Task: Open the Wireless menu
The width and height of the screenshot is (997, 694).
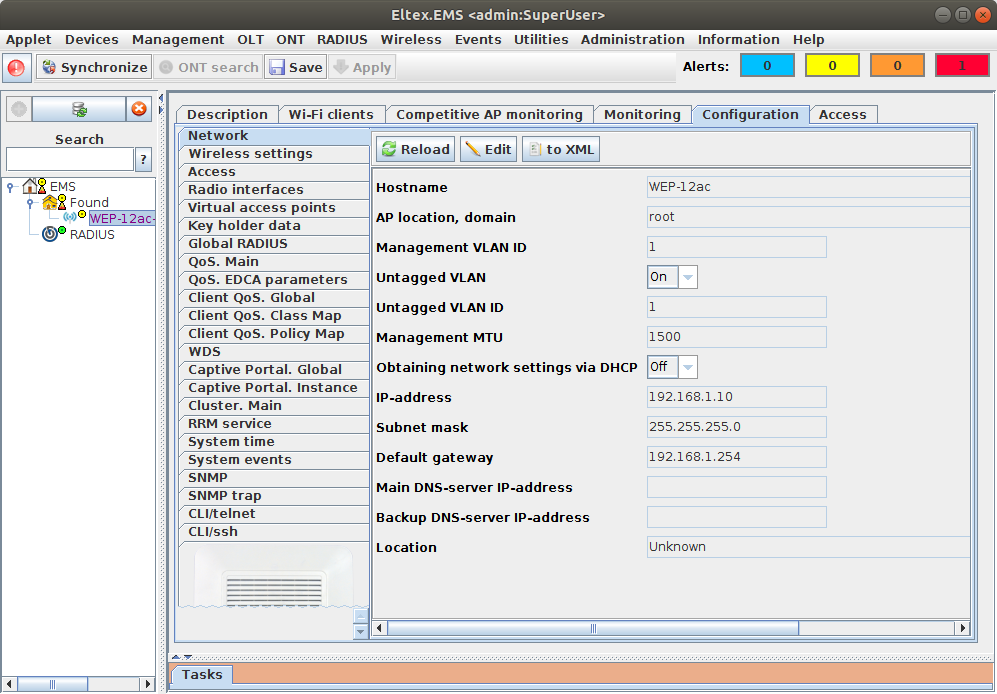Action: [410, 40]
